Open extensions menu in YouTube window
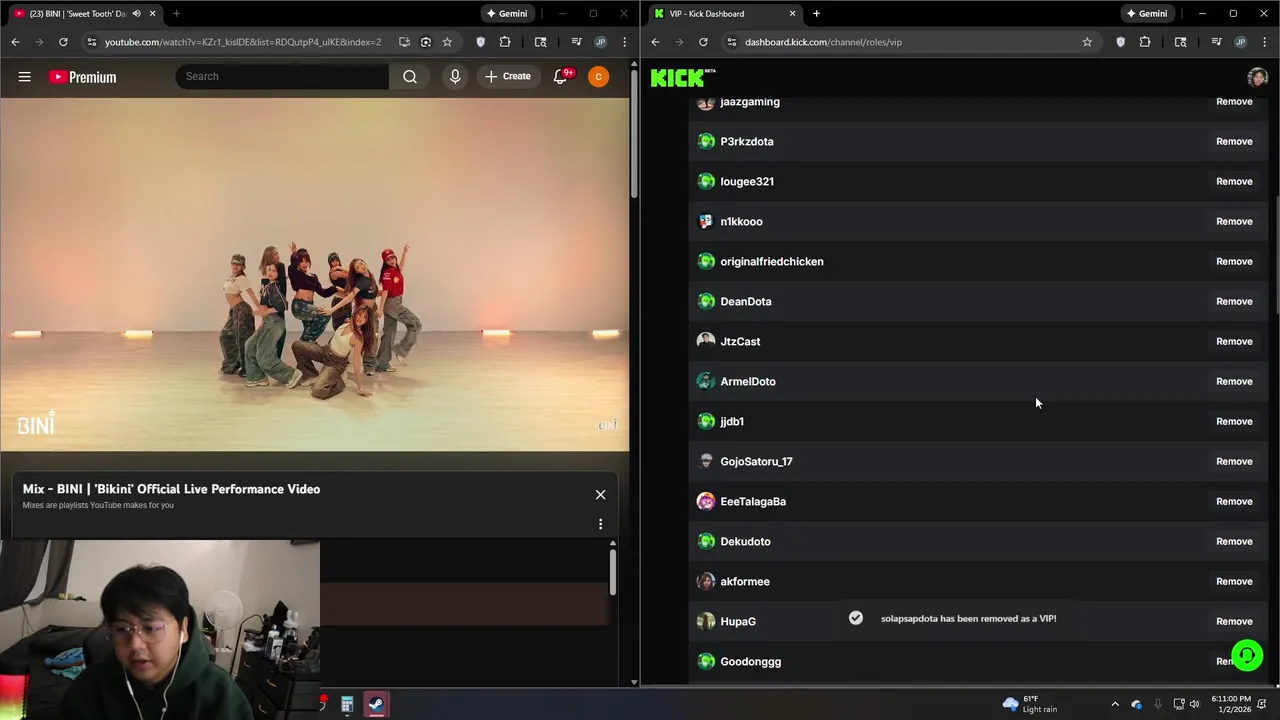 point(504,42)
